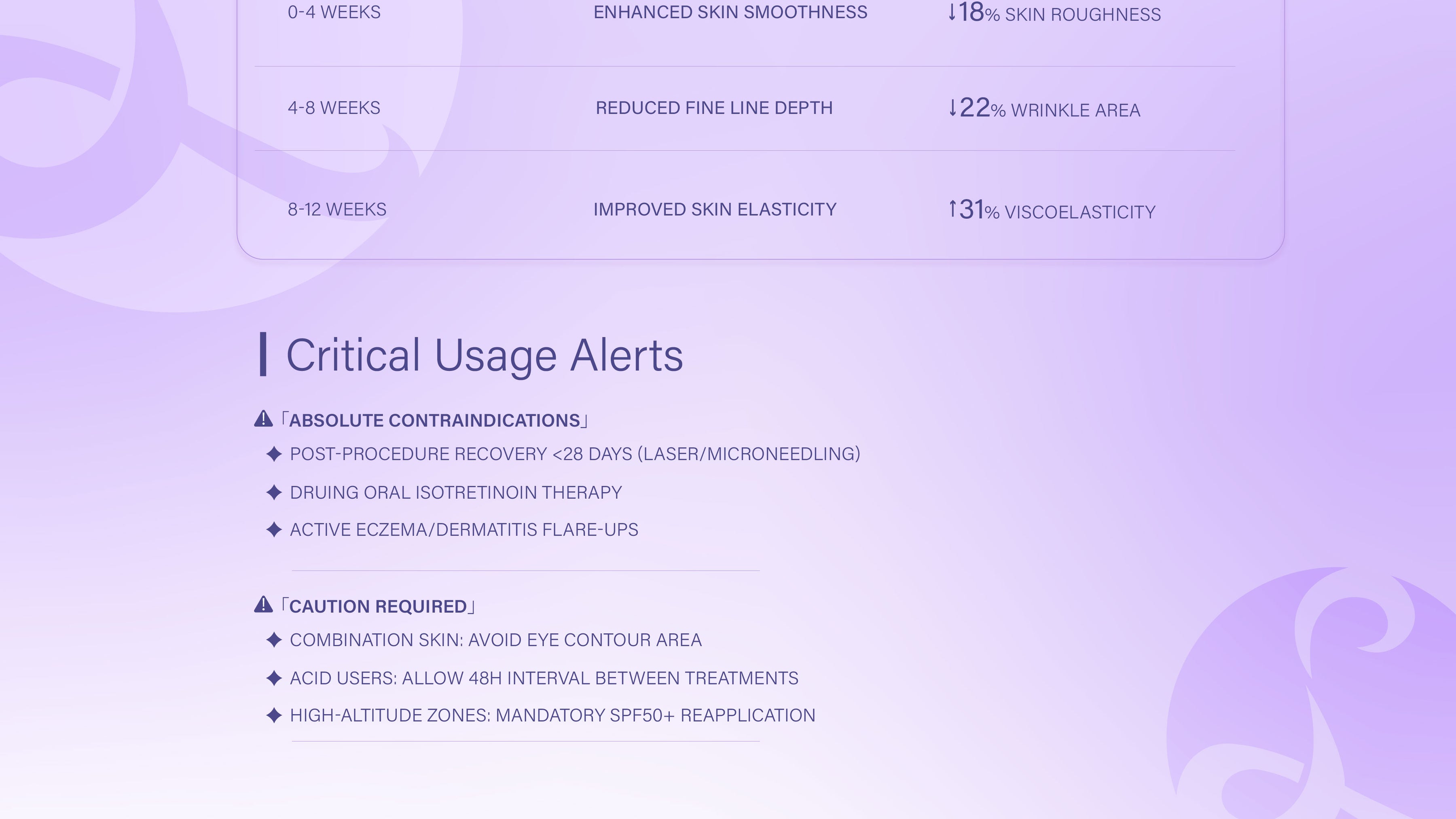Click the 31% Viscoelasticity statistic
The height and width of the screenshot is (819, 1456).
1051,210
